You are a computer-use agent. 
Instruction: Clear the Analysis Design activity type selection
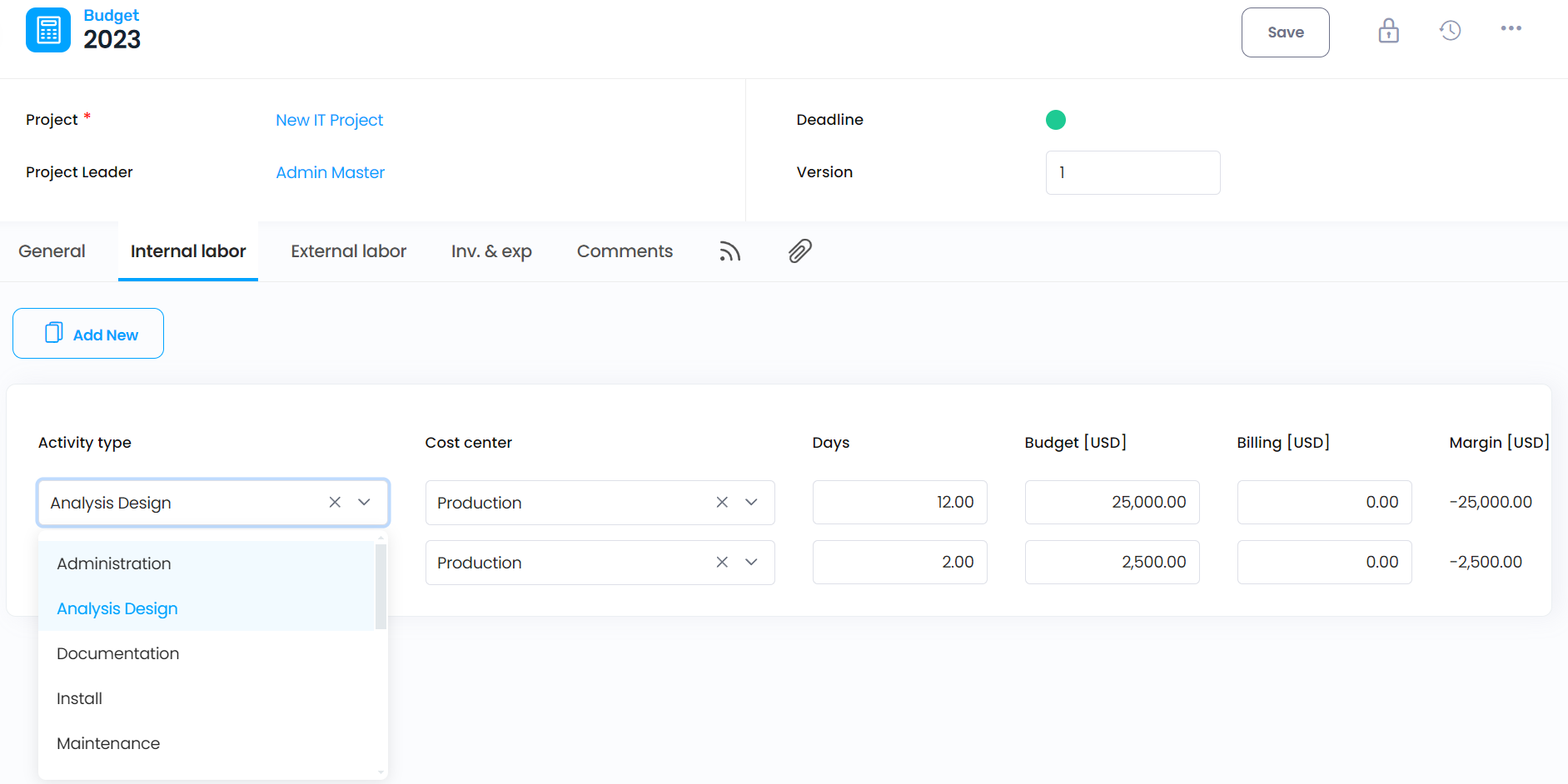(x=335, y=502)
